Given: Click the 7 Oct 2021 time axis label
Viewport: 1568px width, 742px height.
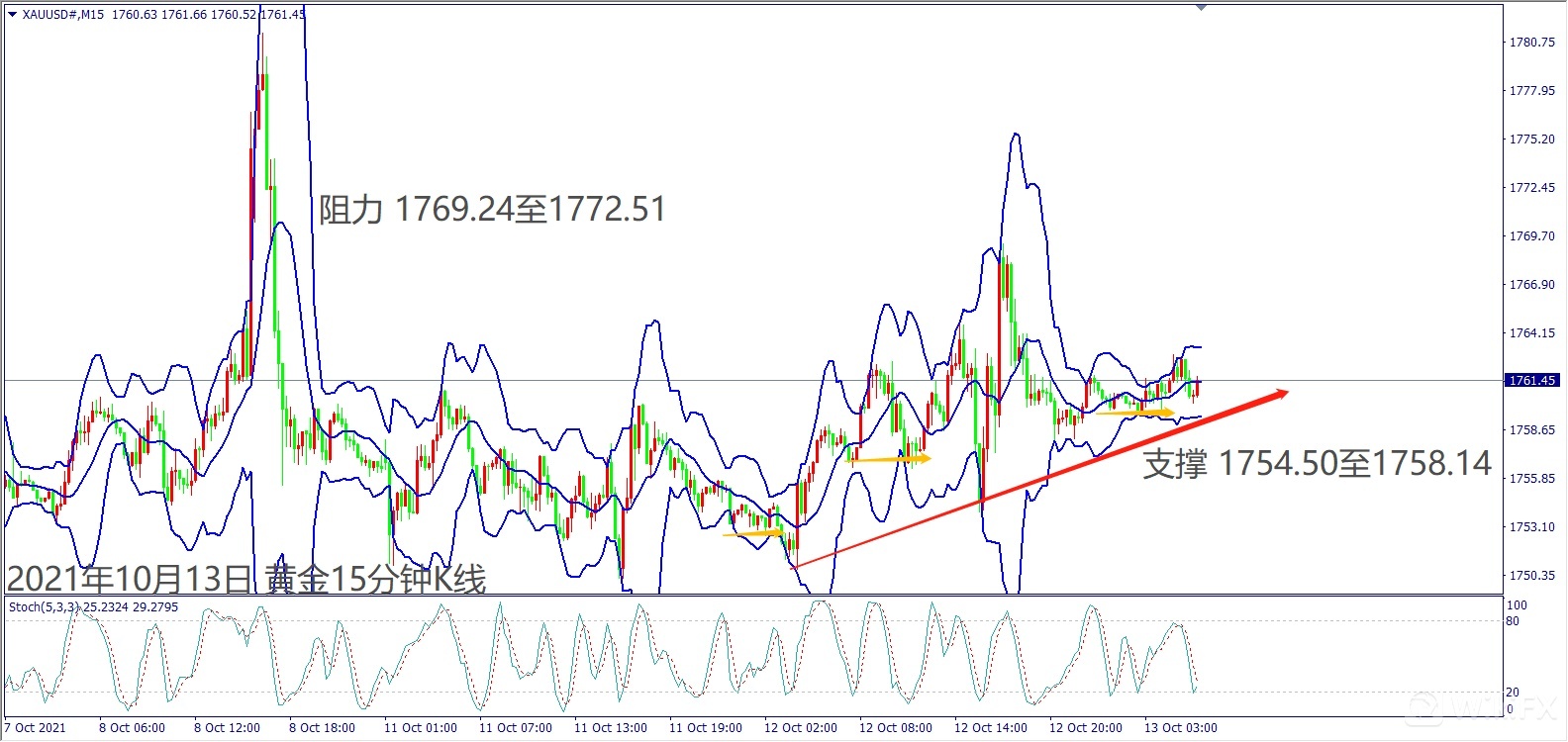Looking at the screenshot, I should click(x=36, y=728).
